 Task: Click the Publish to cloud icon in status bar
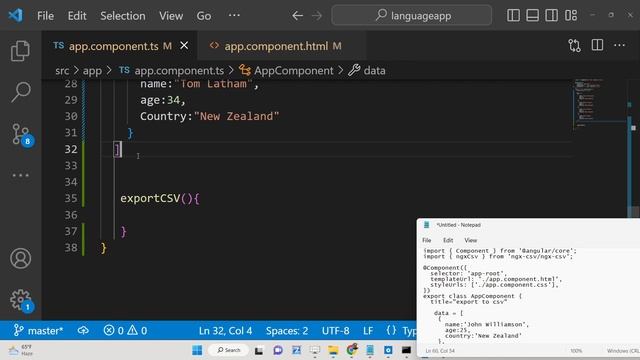[x=83, y=330]
